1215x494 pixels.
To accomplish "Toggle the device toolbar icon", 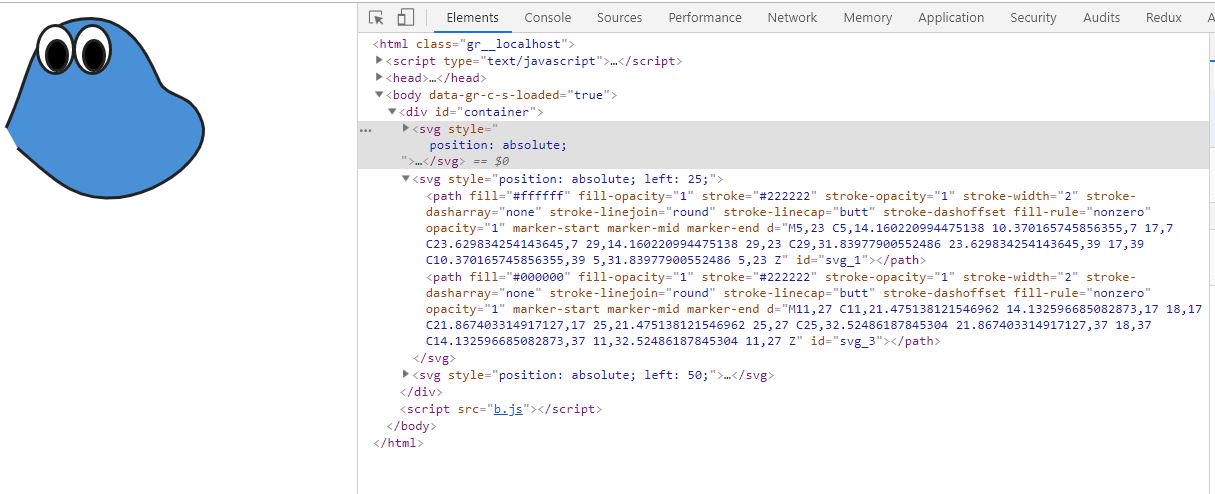I will click(405, 18).
